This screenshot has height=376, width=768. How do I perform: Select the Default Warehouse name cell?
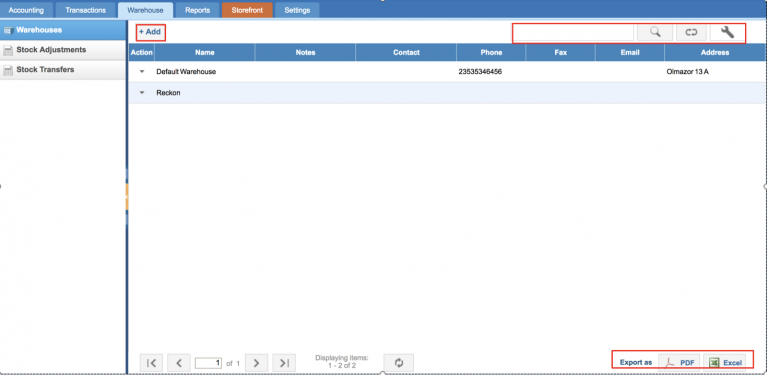[186, 71]
